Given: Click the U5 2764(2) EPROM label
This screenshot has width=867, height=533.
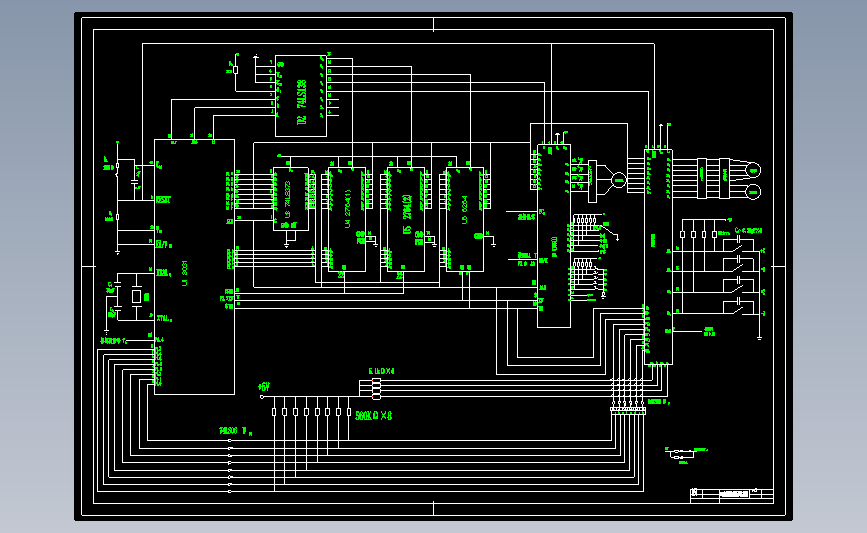Looking at the screenshot, I should tap(408, 214).
